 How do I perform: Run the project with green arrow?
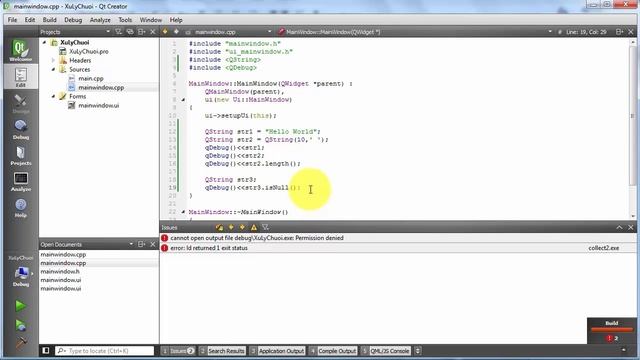pos(20,305)
